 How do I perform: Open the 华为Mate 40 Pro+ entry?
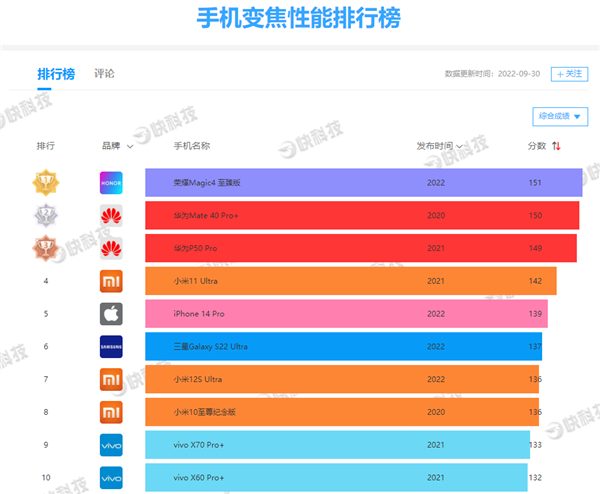362,215
